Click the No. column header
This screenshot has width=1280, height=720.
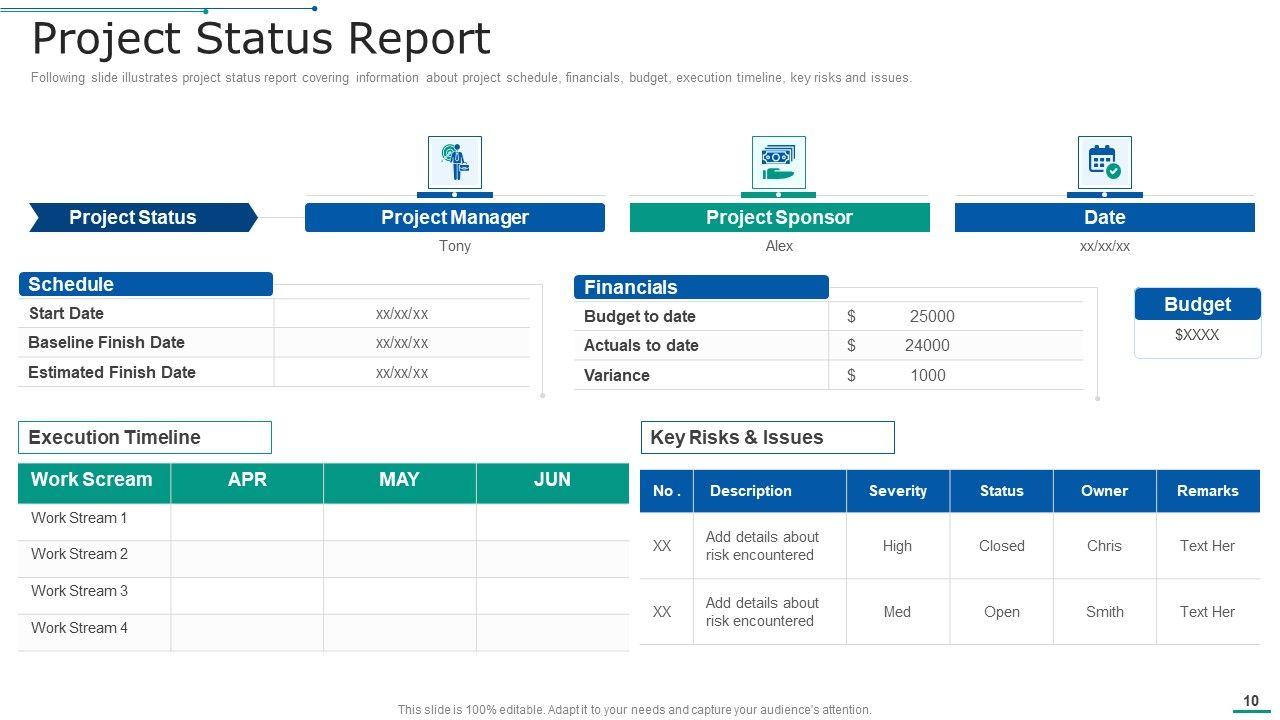tap(667, 491)
